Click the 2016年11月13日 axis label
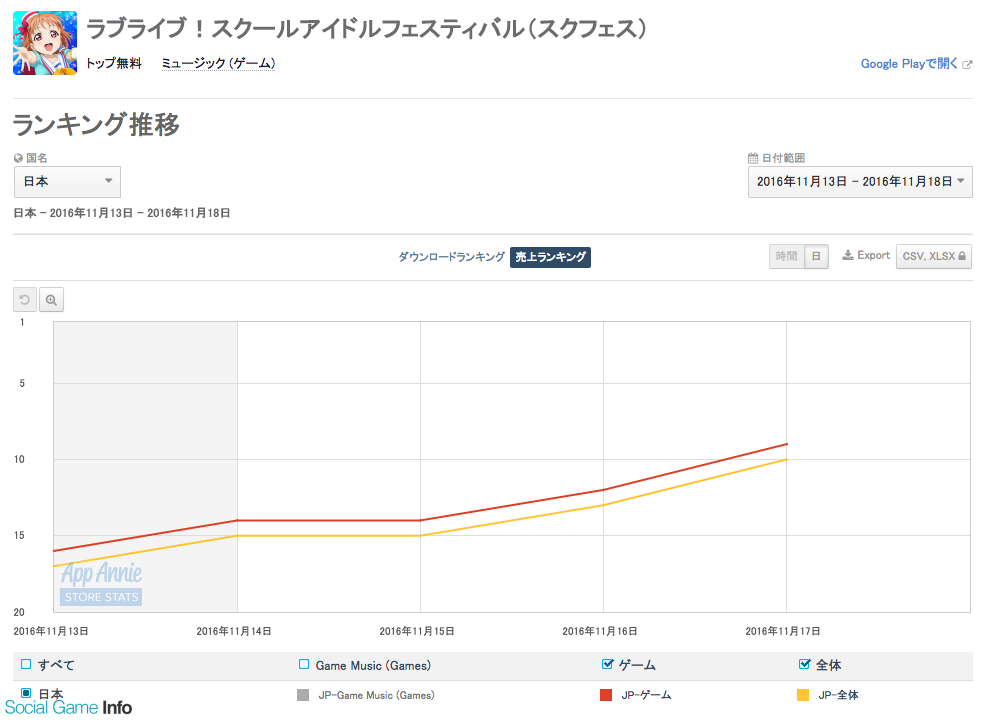Viewport: 989px width, 720px height. pos(51,631)
